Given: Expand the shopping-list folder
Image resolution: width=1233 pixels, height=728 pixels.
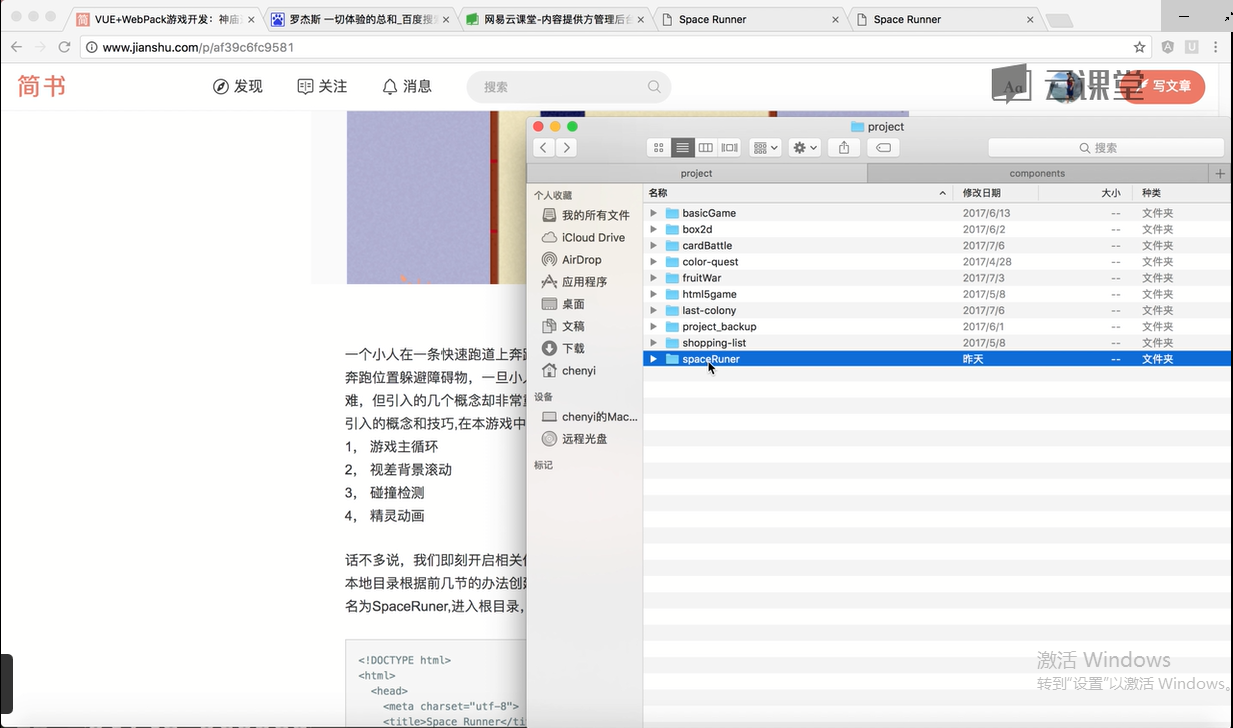Looking at the screenshot, I should [653, 343].
